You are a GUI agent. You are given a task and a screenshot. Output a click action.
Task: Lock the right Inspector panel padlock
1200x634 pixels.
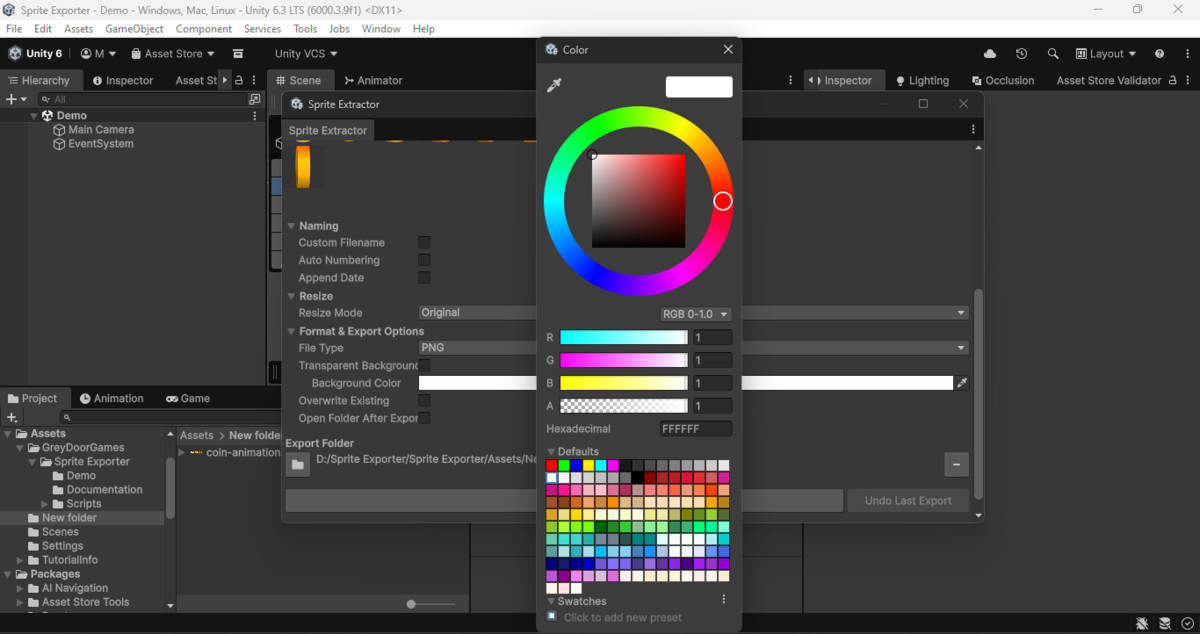[1175, 80]
